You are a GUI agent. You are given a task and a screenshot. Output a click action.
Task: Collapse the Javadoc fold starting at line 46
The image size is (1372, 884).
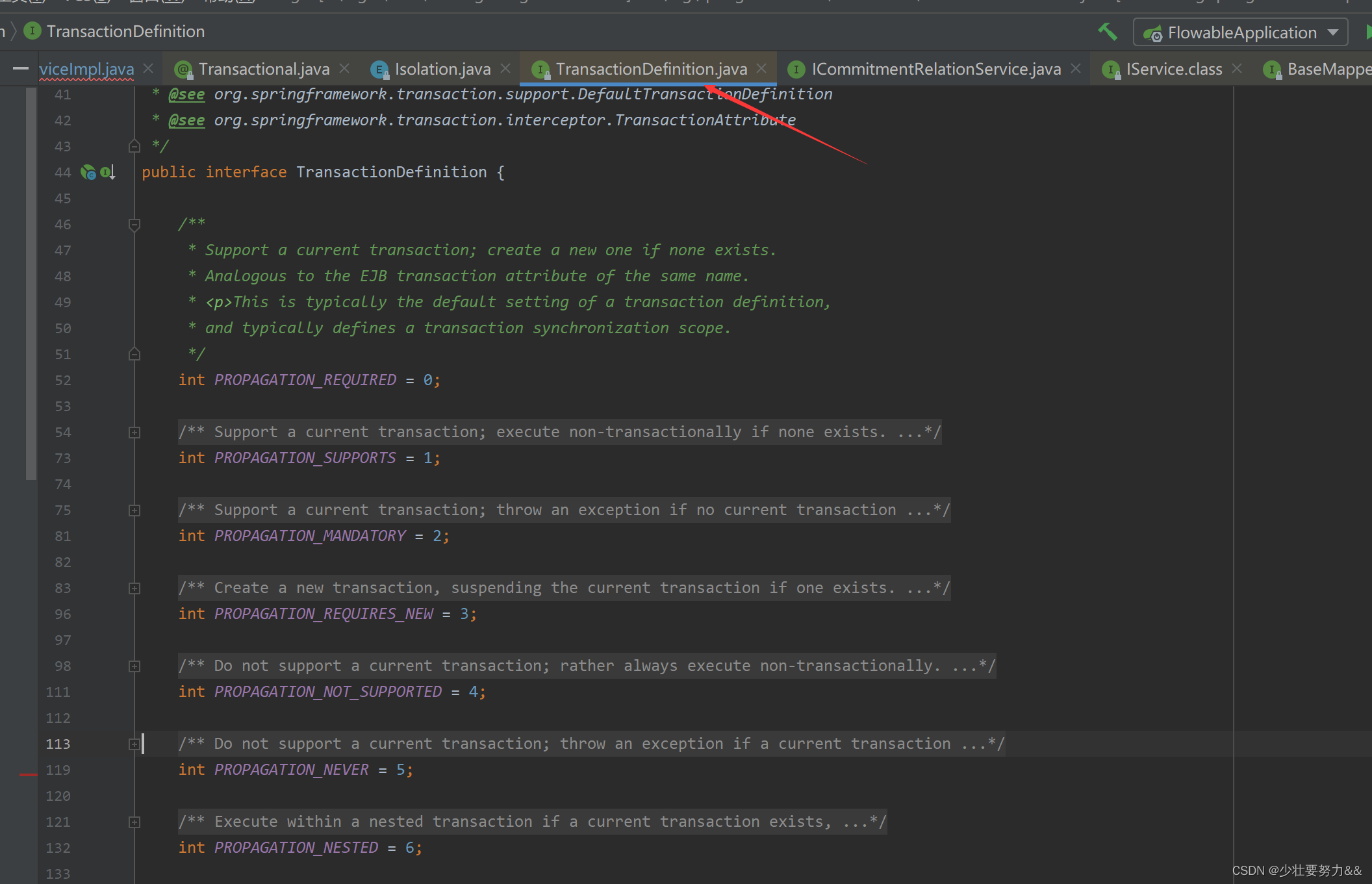click(x=134, y=225)
